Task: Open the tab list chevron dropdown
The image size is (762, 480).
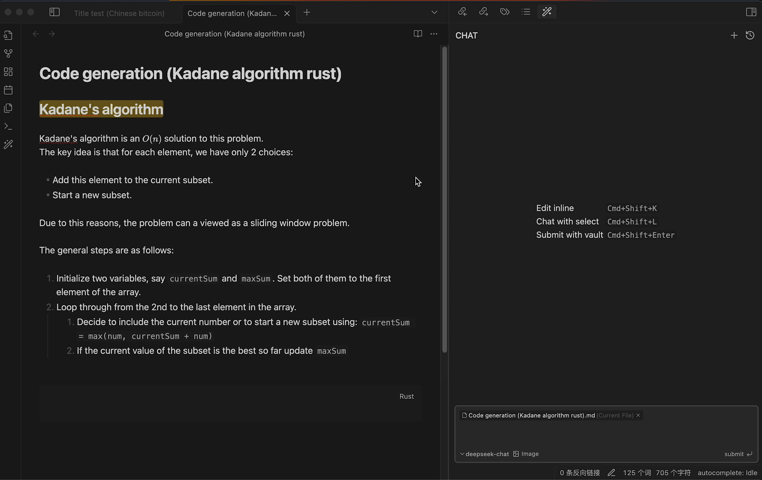Action: coord(434,13)
